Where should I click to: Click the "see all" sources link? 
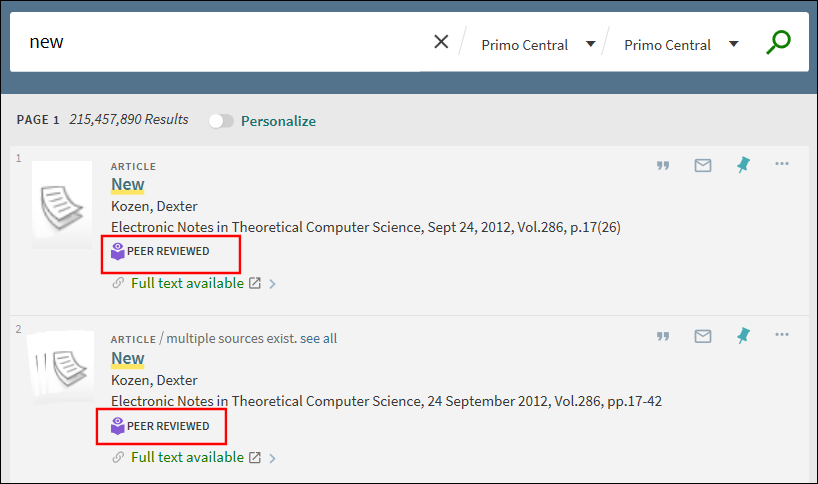point(318,339)
